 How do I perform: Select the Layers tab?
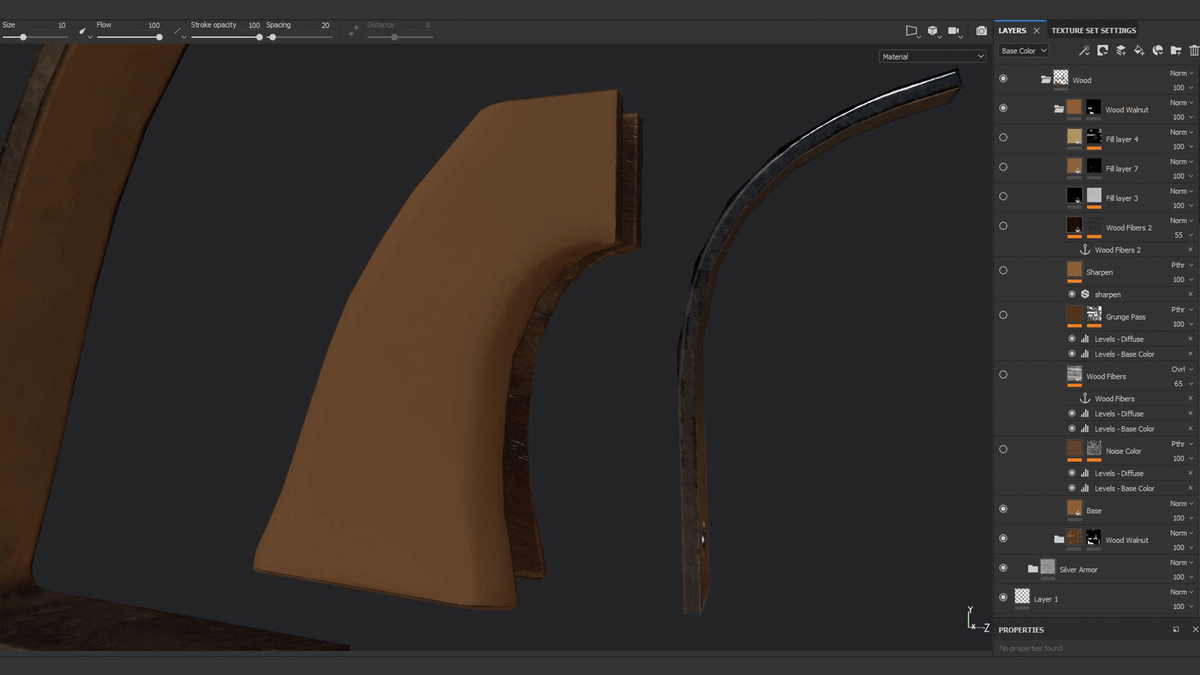[x=1012, y=31]
